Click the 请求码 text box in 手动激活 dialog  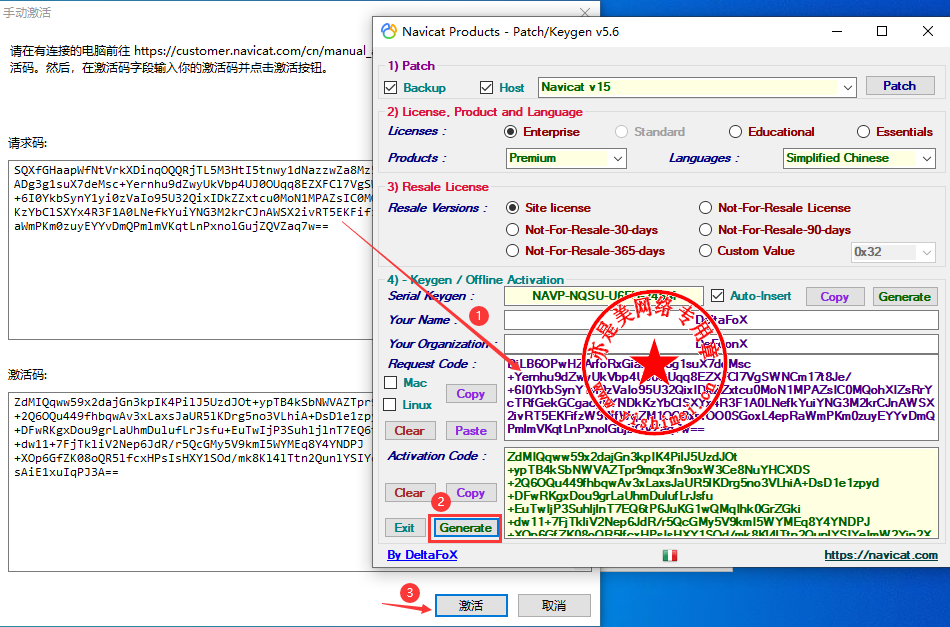[190, 250]
